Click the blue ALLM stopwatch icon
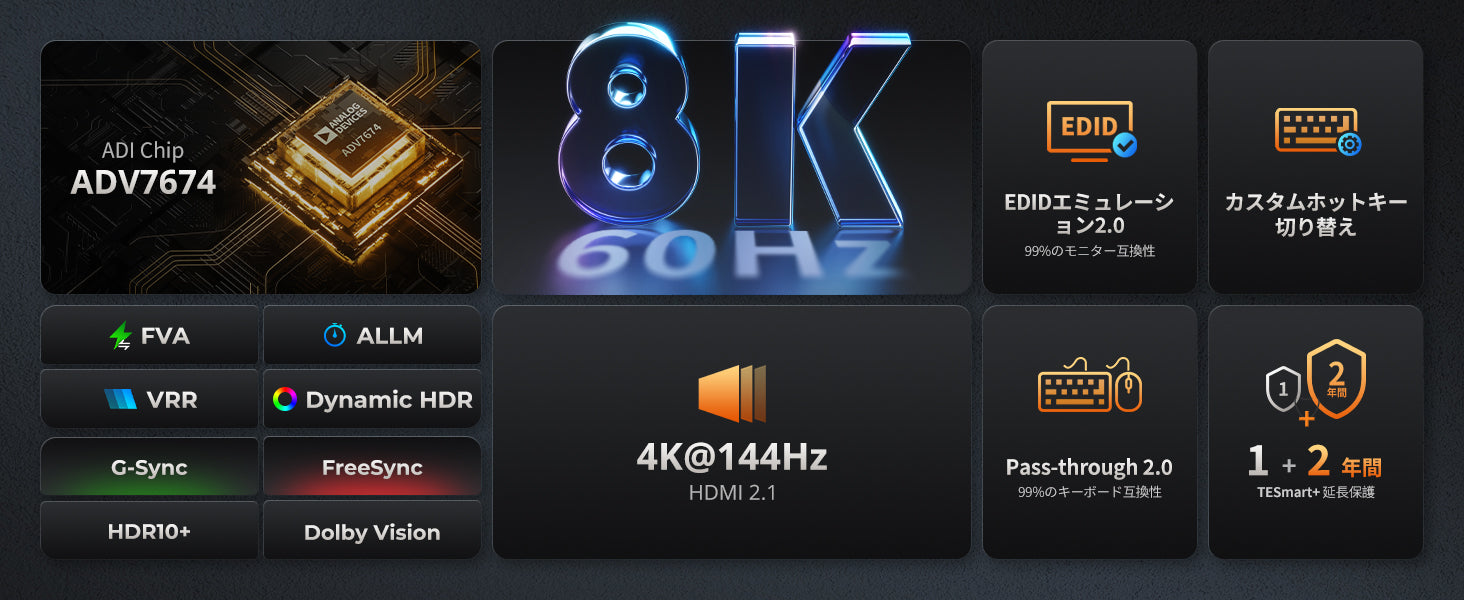The height and width of the screenshot is (600, 1464). [335, 336]
